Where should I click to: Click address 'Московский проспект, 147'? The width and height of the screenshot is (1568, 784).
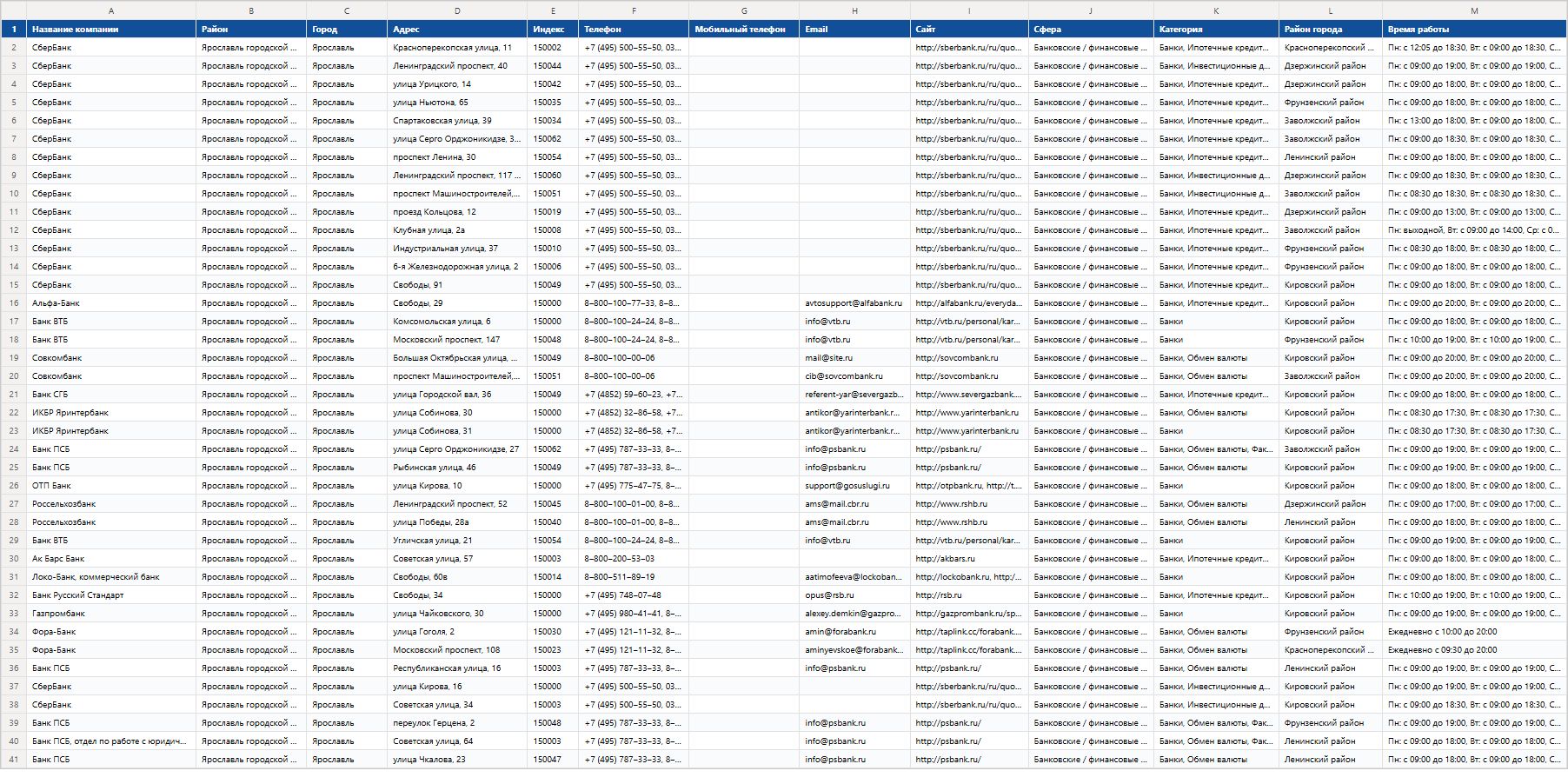point(457,340)
